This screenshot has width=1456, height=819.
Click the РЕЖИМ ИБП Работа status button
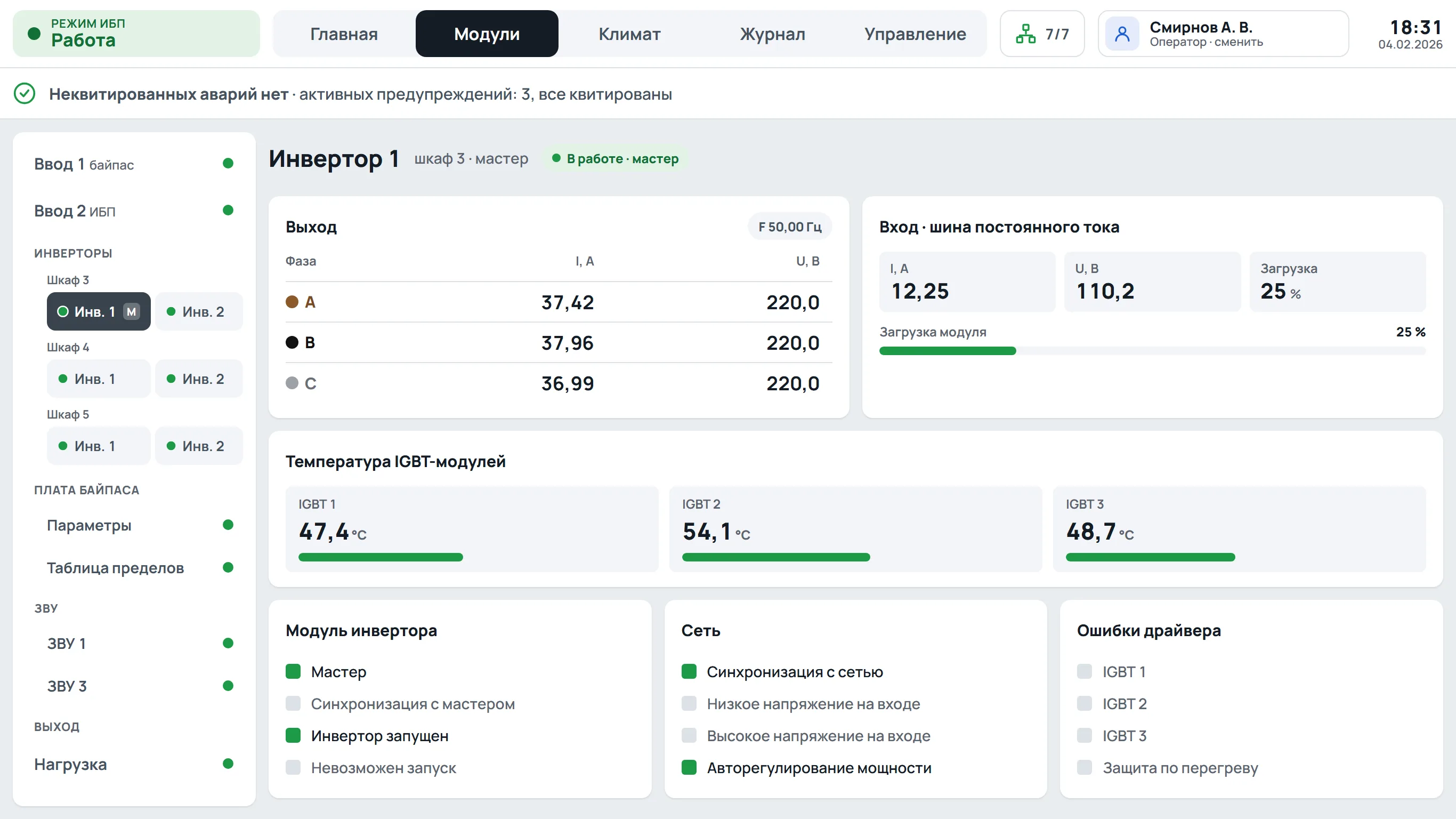click(x=136, y=34)
